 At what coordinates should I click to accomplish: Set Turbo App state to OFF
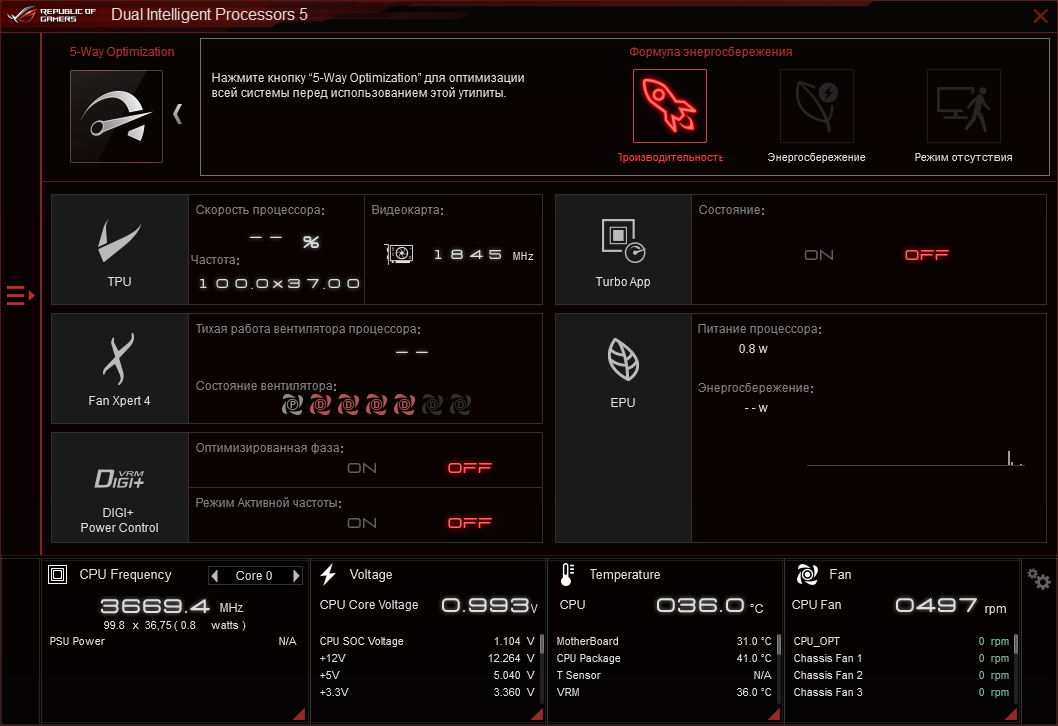(x=926, y=255)
